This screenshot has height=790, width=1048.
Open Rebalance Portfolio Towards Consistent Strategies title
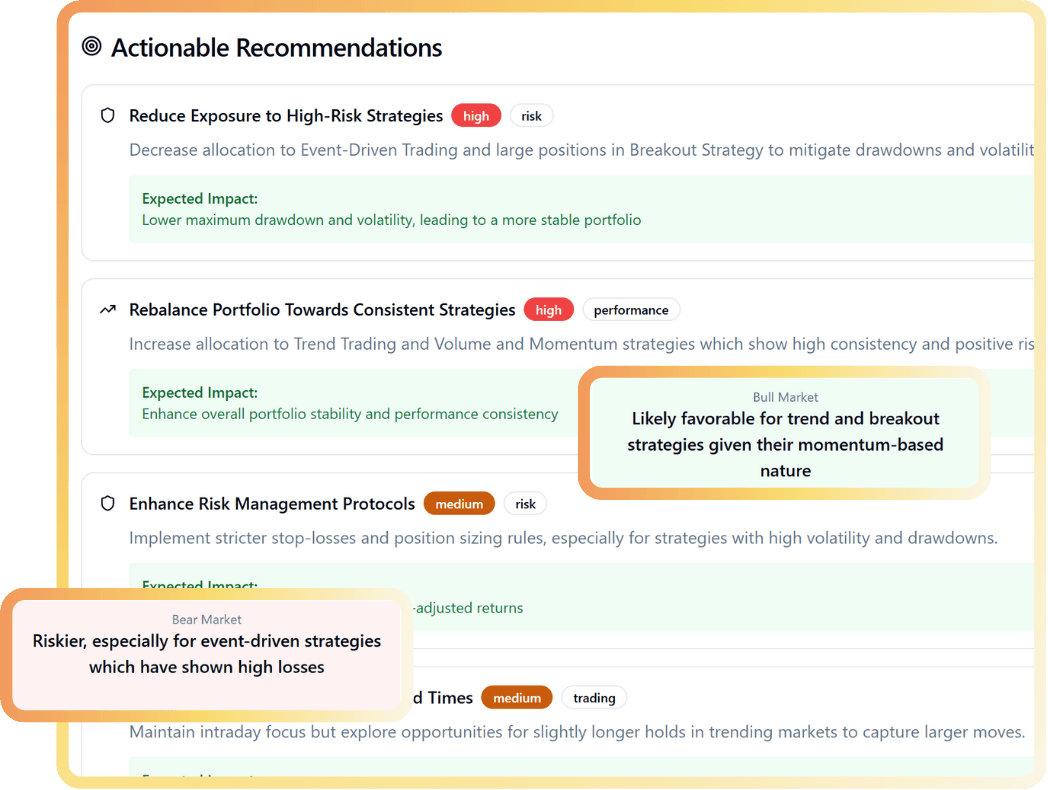tap(322, 310)
